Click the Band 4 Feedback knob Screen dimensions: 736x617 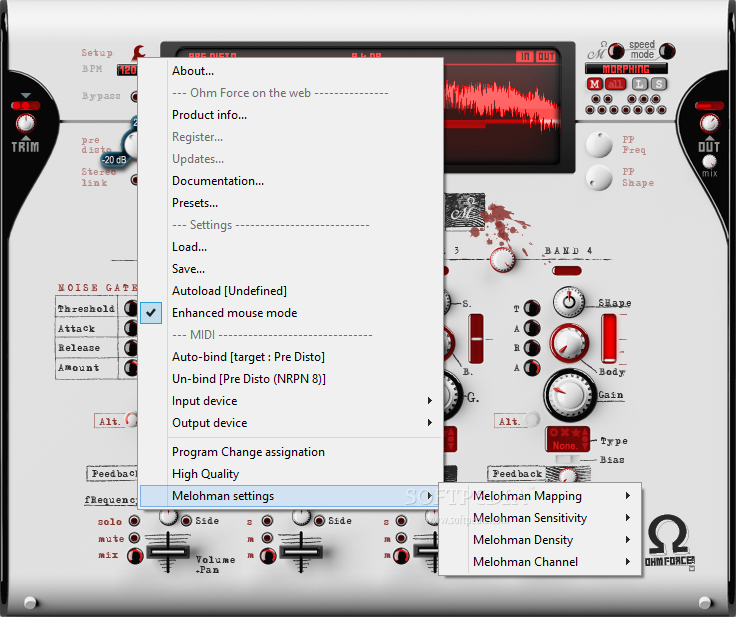coord(568,476)
